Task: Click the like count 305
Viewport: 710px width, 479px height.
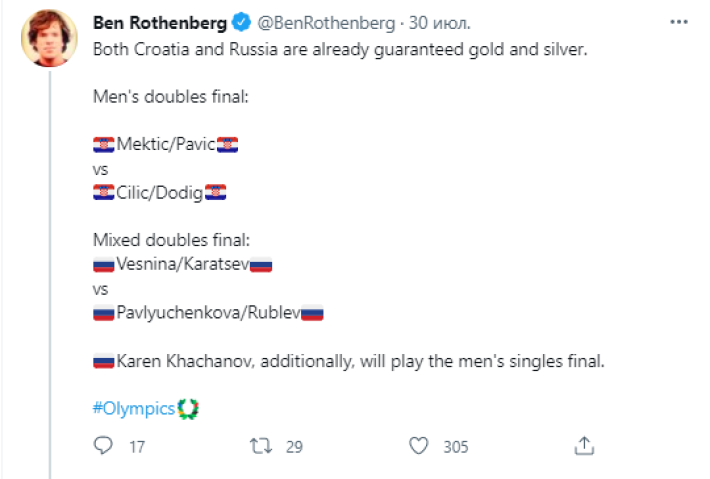Action: point(455,447)
